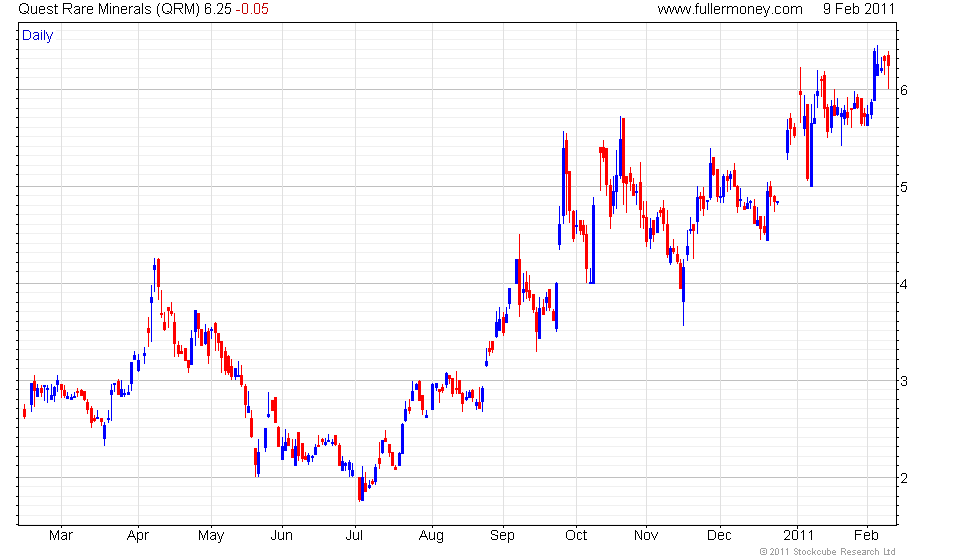Click the chart title 'Quest Rare Minerals (QRM)'
The image size is (980, 560).
109,9
